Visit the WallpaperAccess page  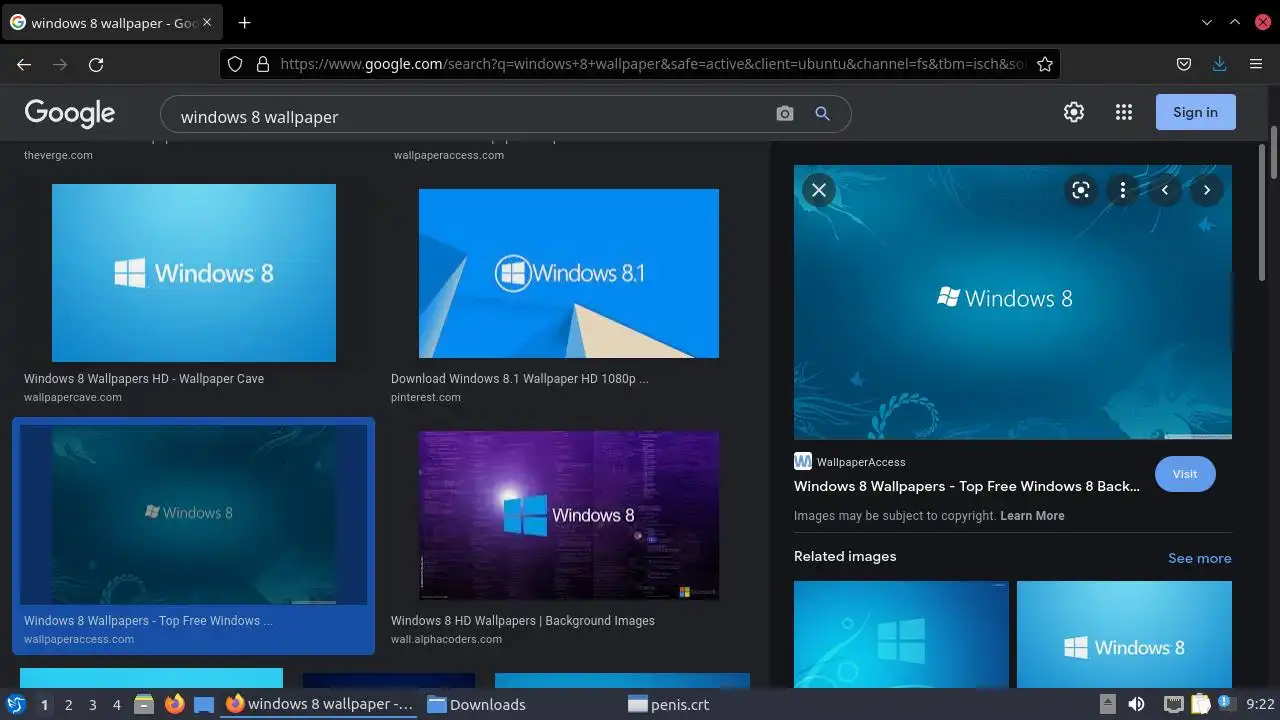click(1185, 474)
